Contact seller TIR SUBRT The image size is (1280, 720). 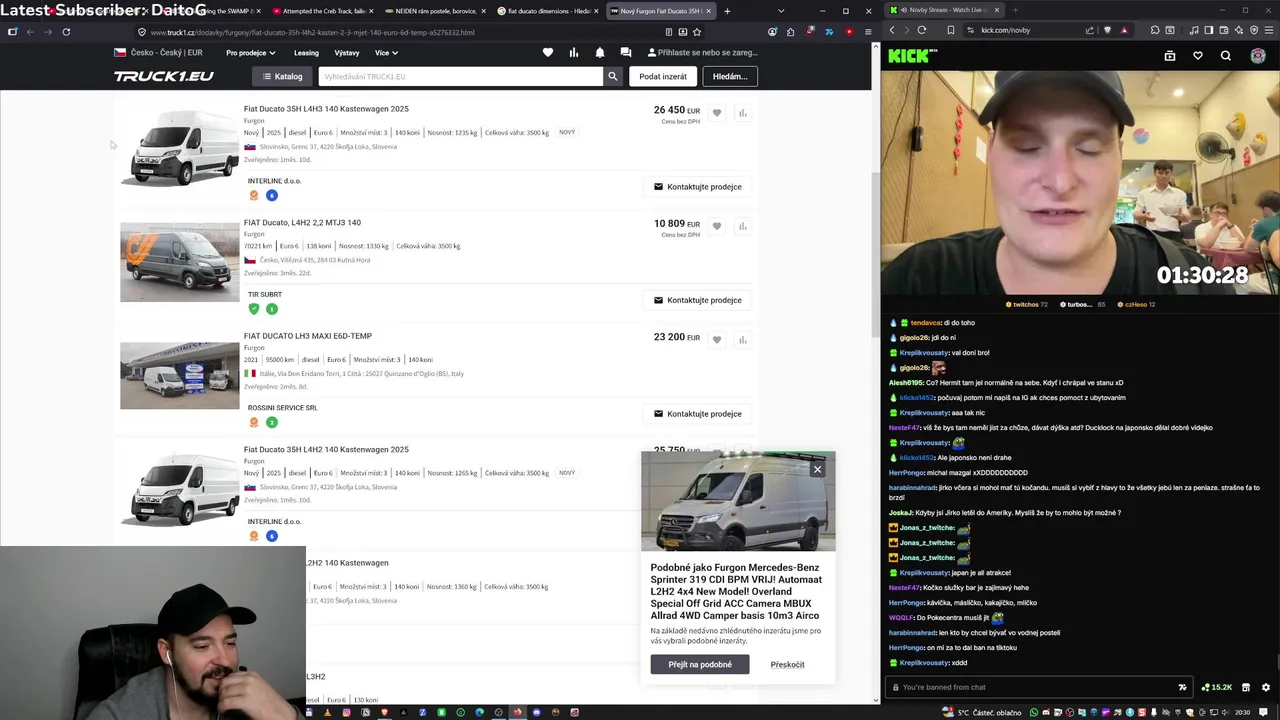(698, 300)
